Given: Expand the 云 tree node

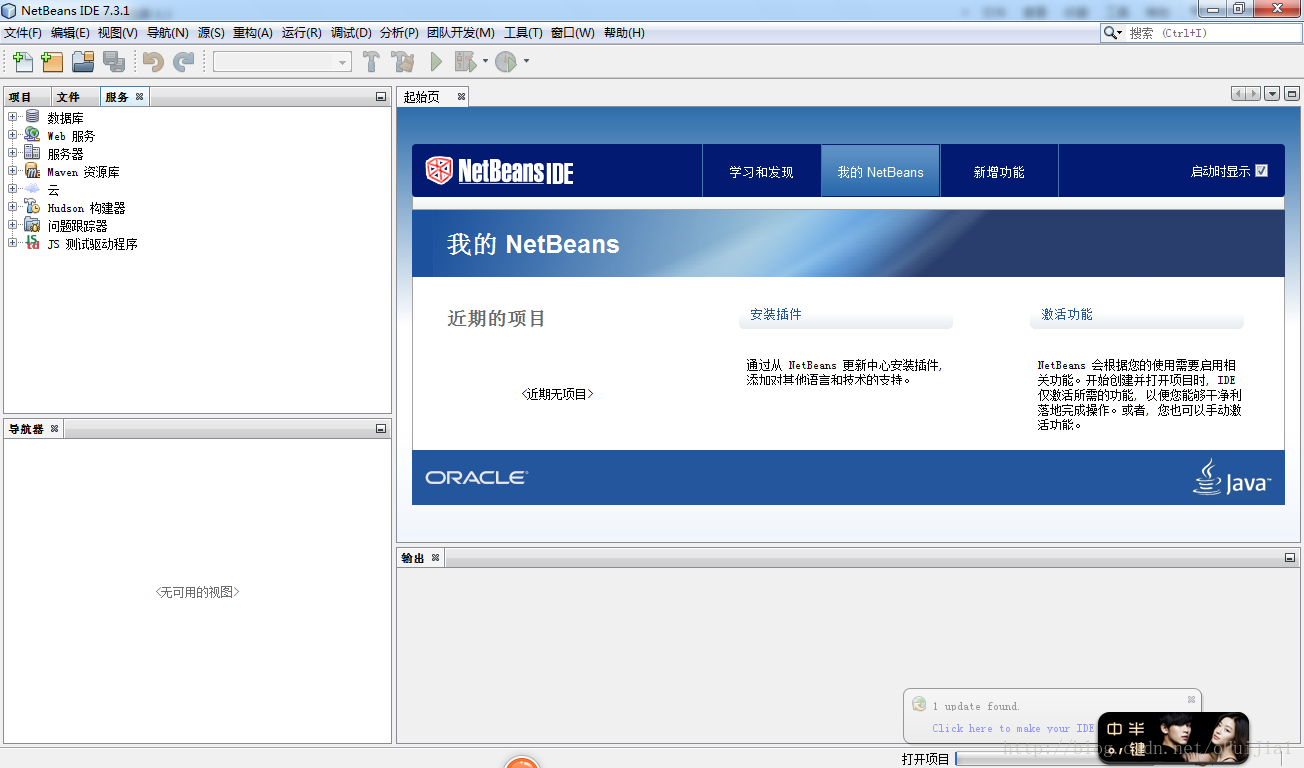Looking at the screenshot, I should [x=13, y=189].
